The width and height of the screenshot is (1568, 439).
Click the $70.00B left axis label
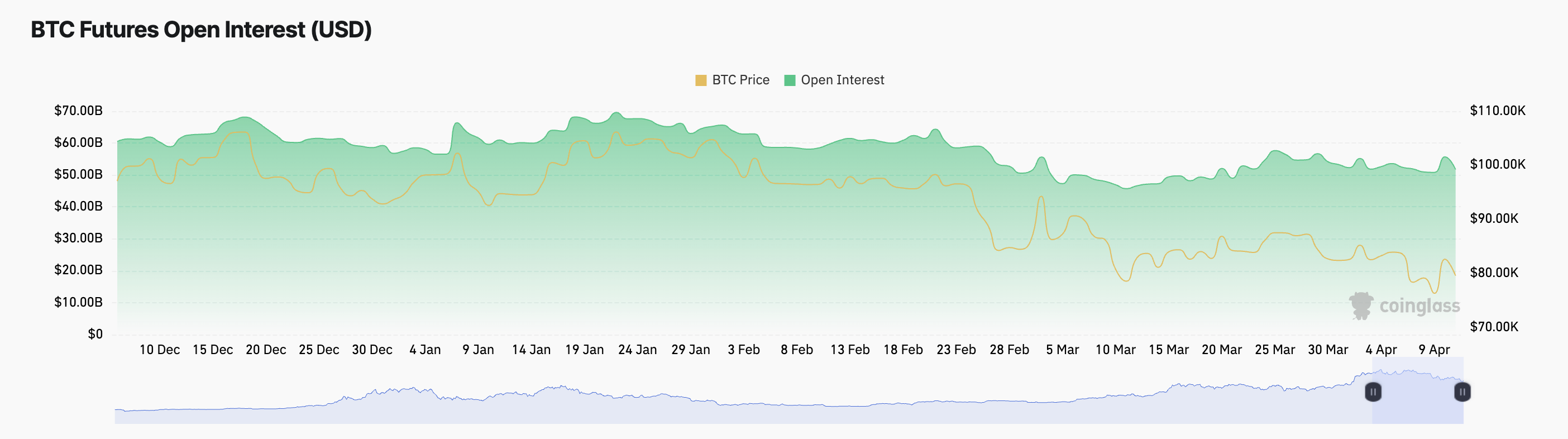[x=79, y=110]
